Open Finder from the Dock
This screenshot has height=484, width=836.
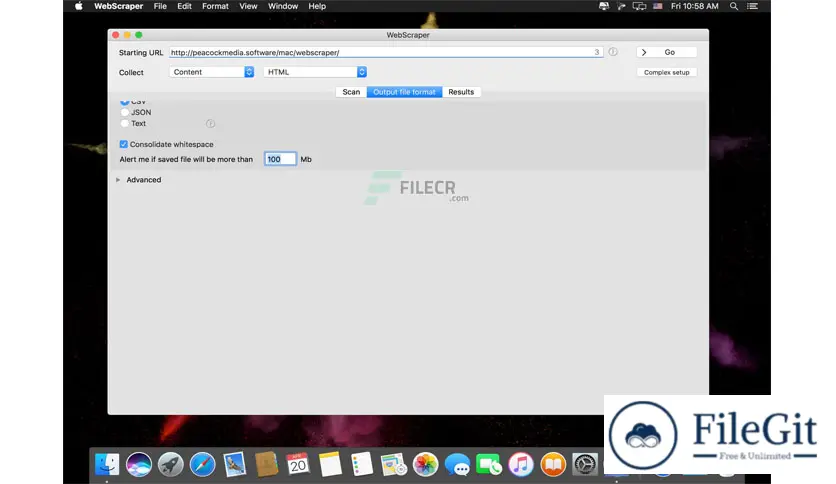point(107,464)
